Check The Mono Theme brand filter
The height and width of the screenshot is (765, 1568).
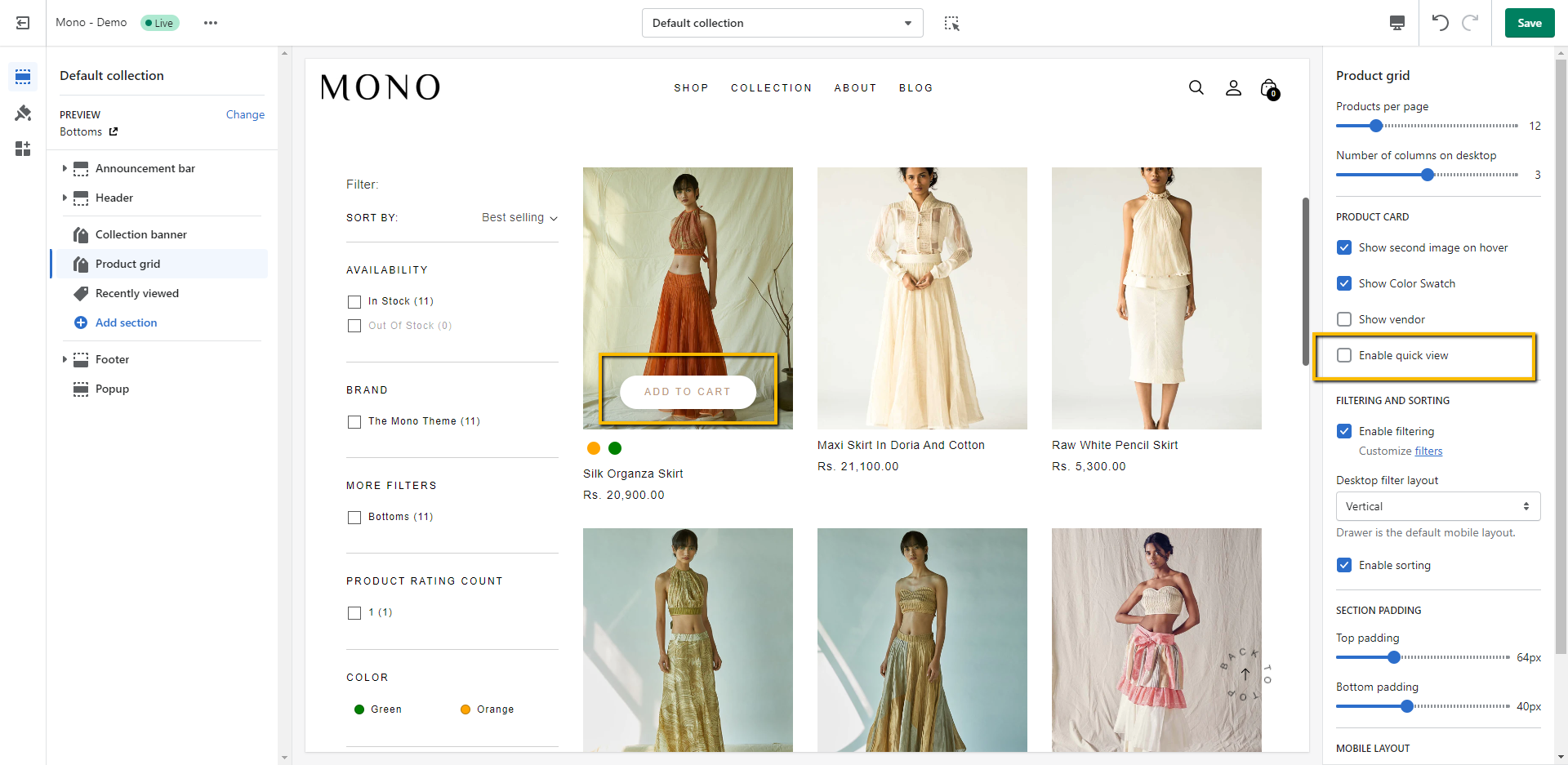354,422
